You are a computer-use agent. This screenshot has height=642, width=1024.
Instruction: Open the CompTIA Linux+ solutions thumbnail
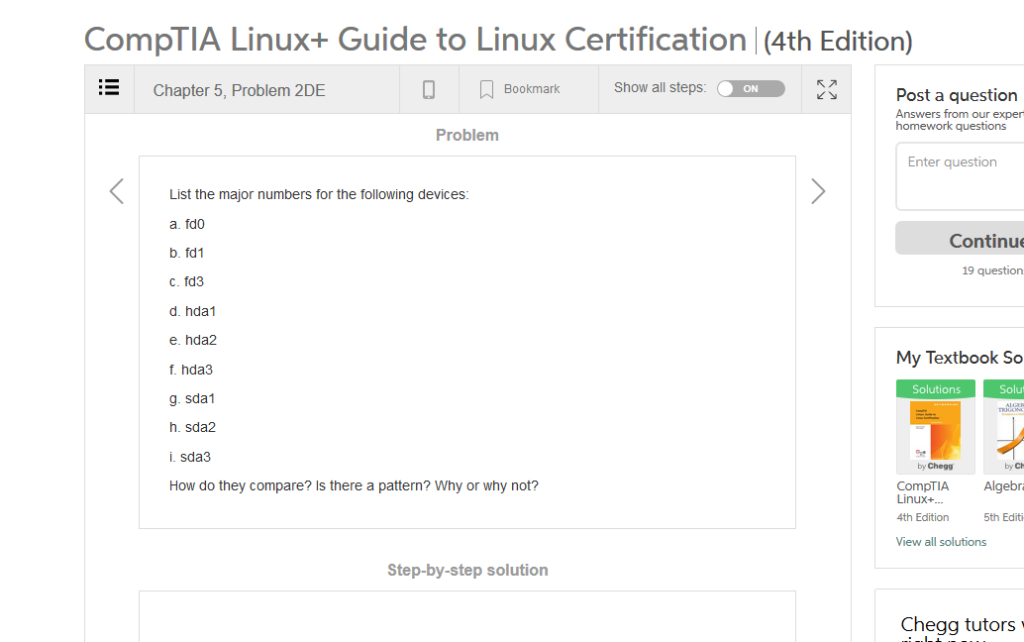pos(935,426)
